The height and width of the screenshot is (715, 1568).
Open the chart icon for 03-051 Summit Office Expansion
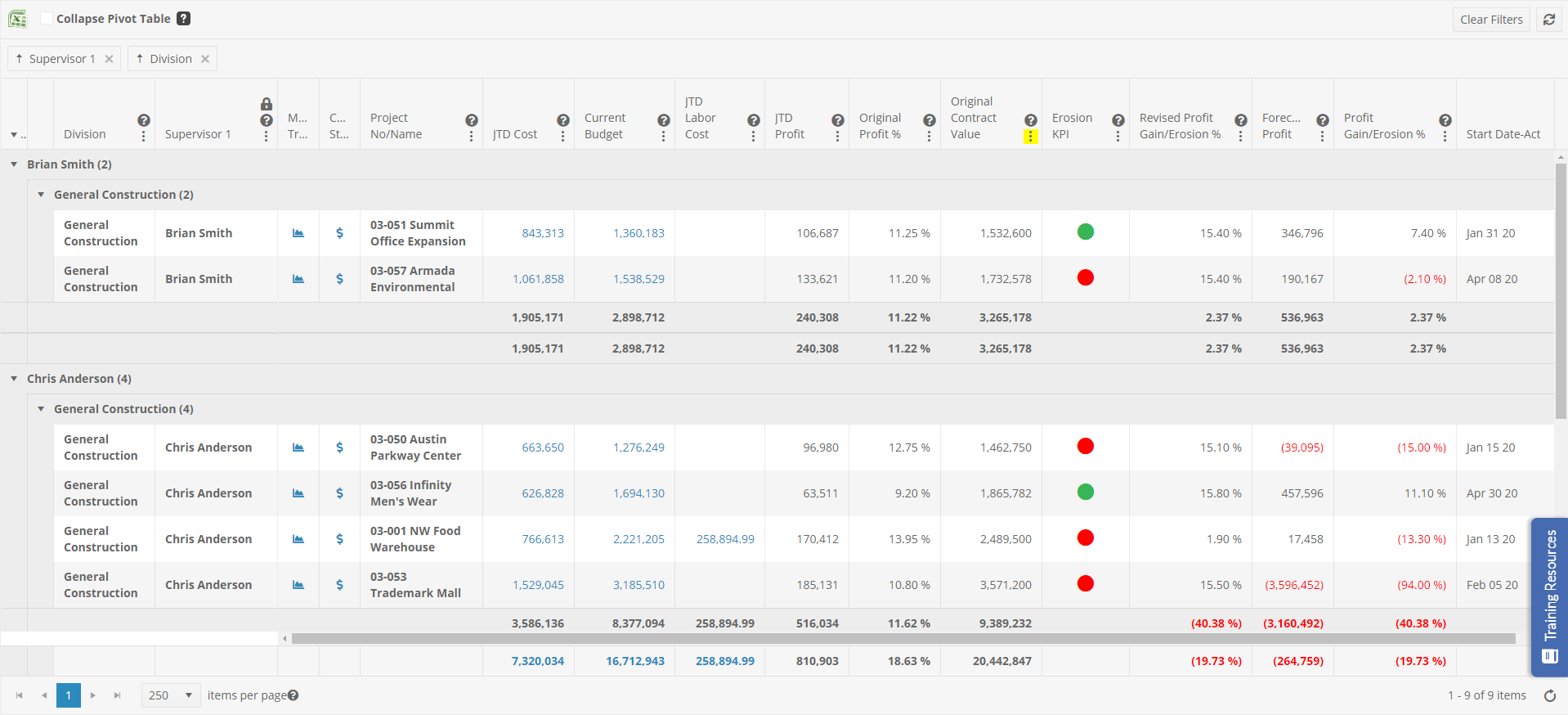298,233
